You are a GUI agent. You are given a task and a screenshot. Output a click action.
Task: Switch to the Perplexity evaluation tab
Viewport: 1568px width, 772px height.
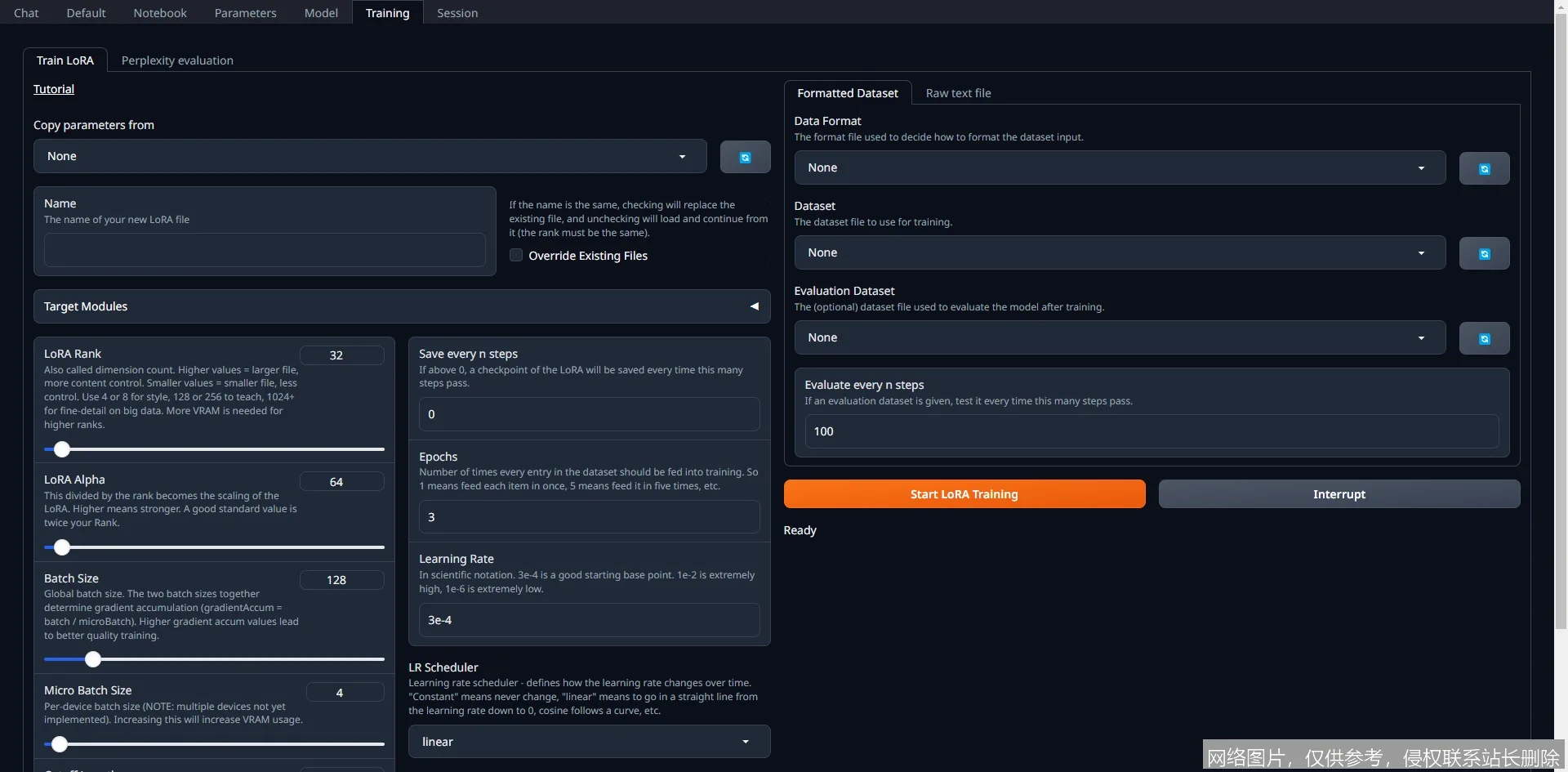pyautogui.click(x=177, y=60)
